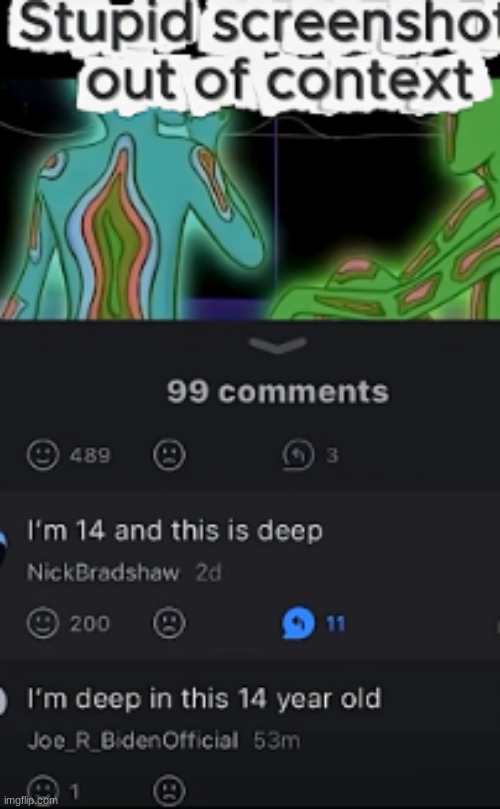The image size is (500, 809).
Task: Click the 2d timestamp on NickBradshaw's comment
Action: click(208, 573)
